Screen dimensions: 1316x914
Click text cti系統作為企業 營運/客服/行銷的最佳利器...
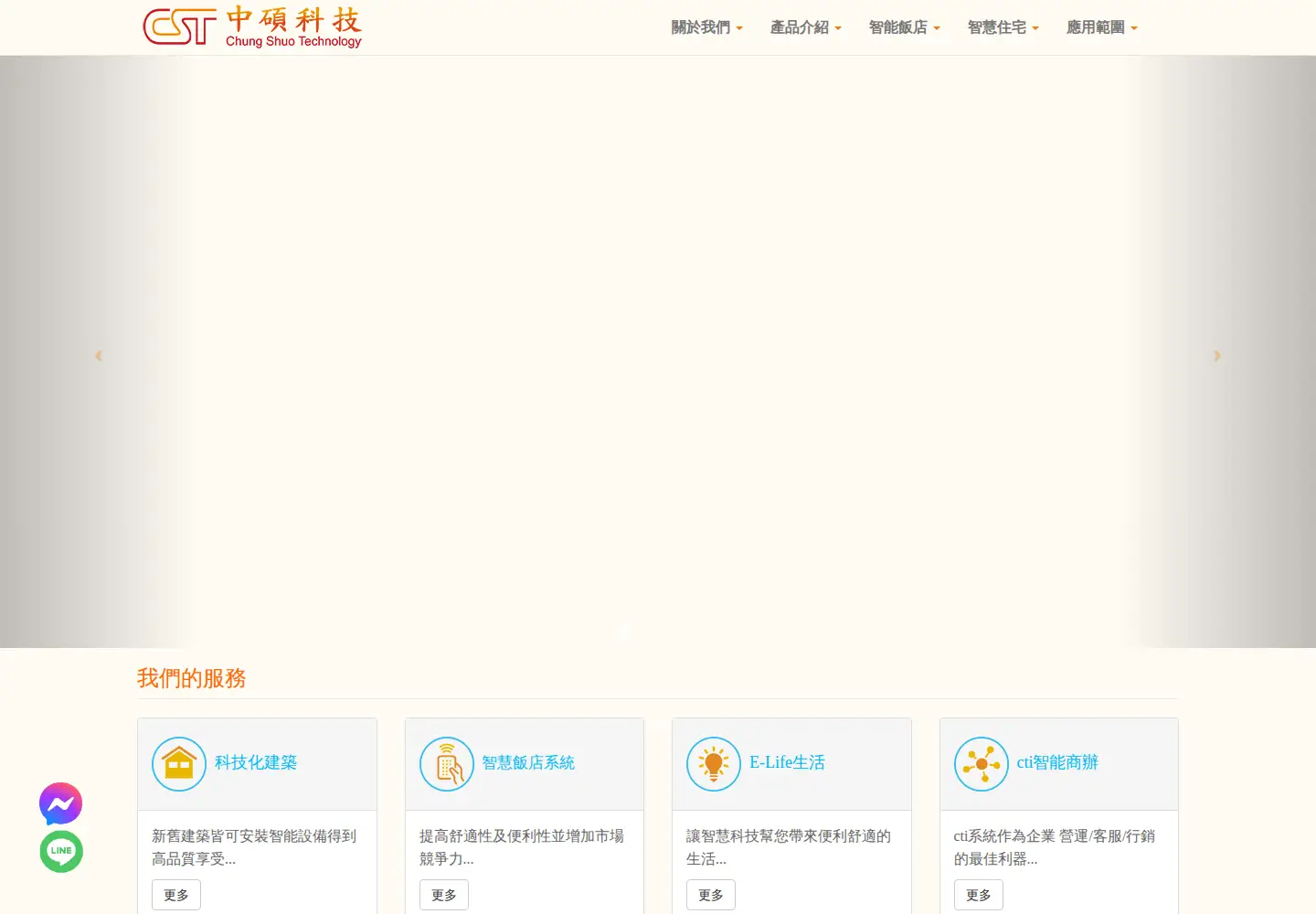1055,847
